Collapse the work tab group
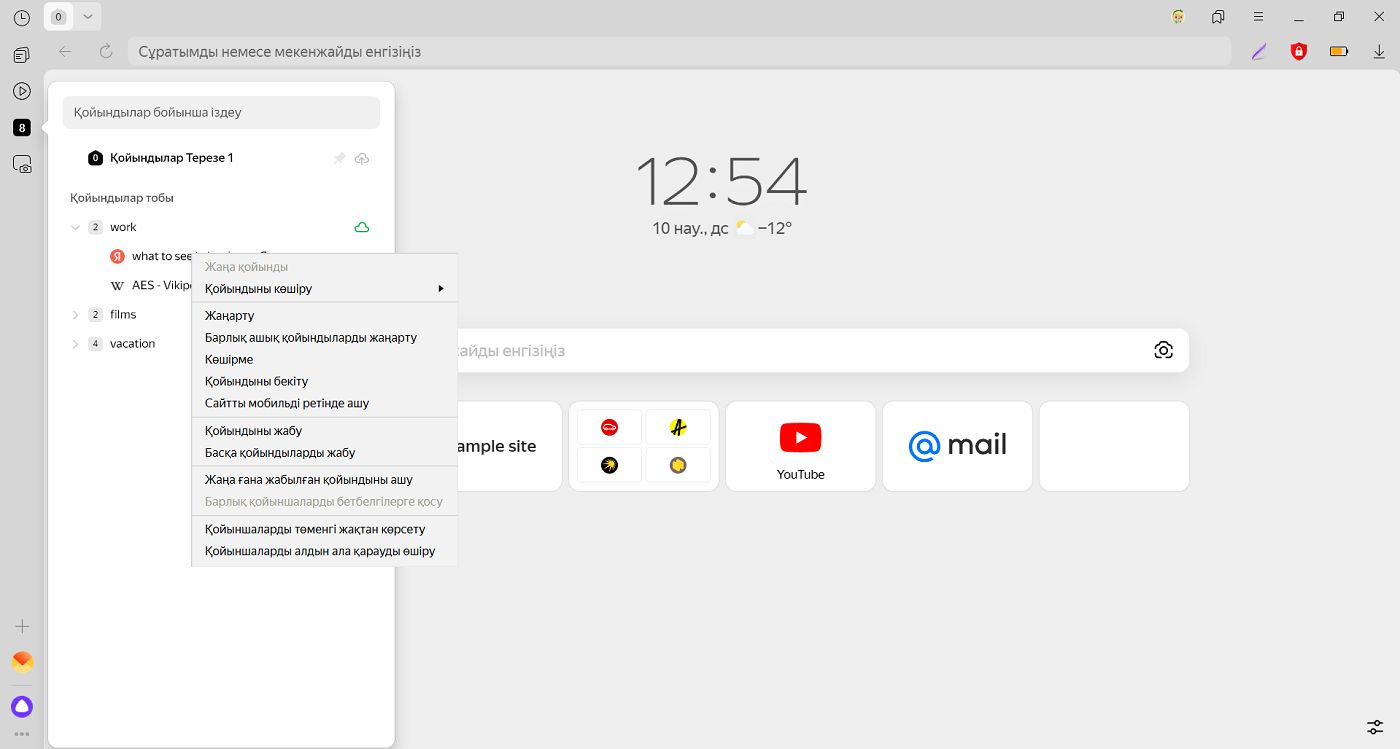 75,228
